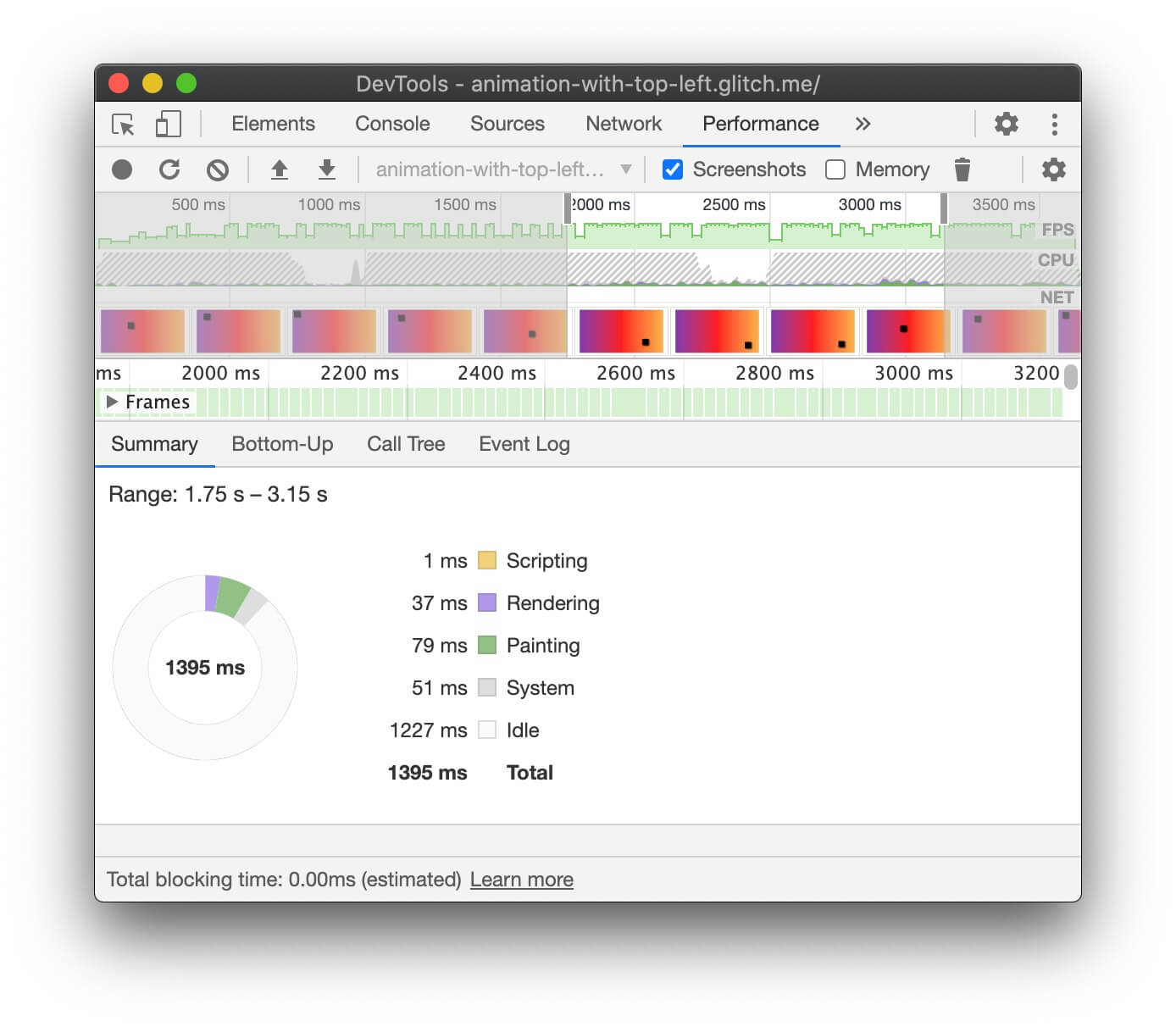Clear the current recording

click(218, 169)
